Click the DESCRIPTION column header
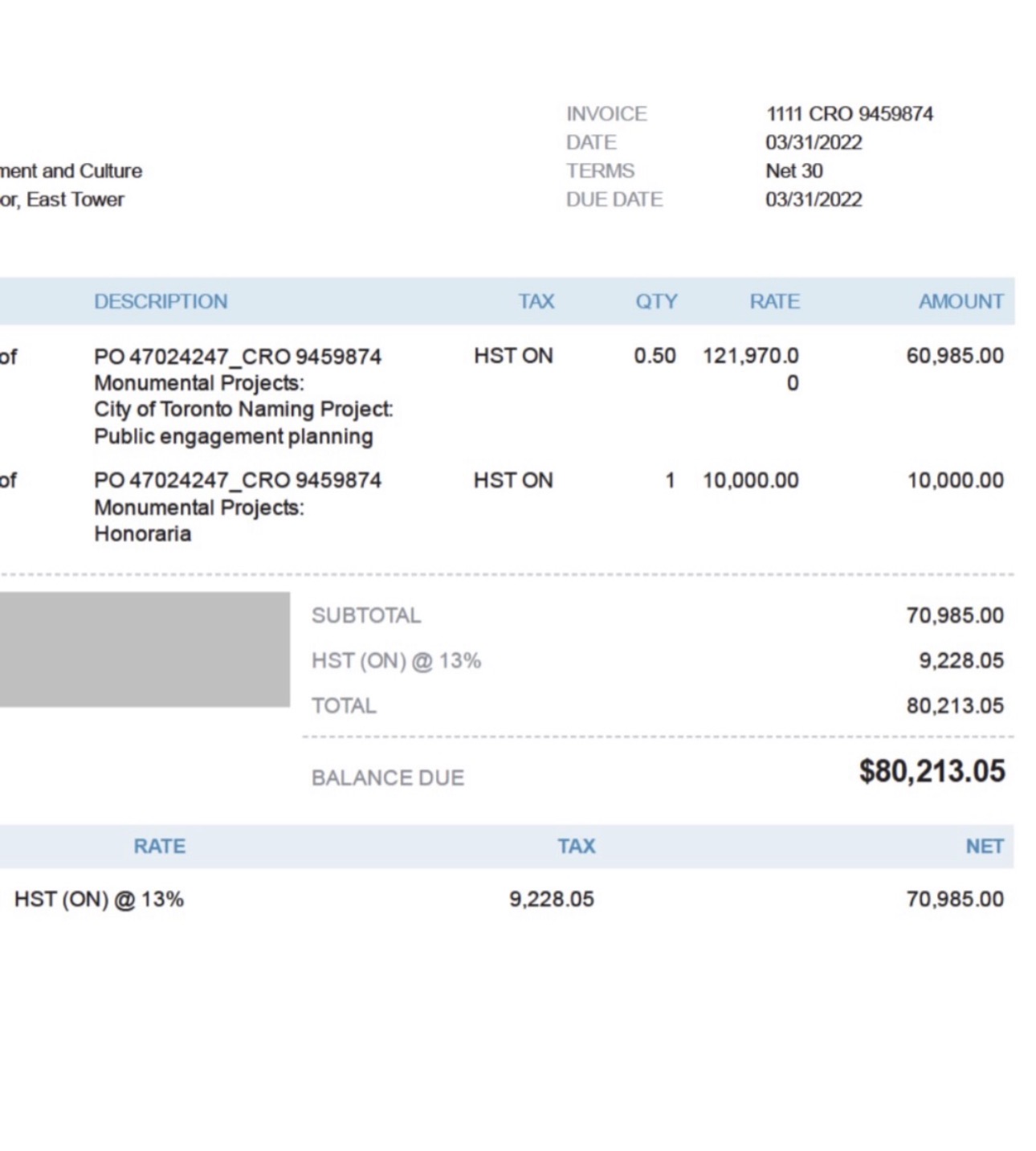Viewport: 1036px width, 1151px height. click(161, 301)
